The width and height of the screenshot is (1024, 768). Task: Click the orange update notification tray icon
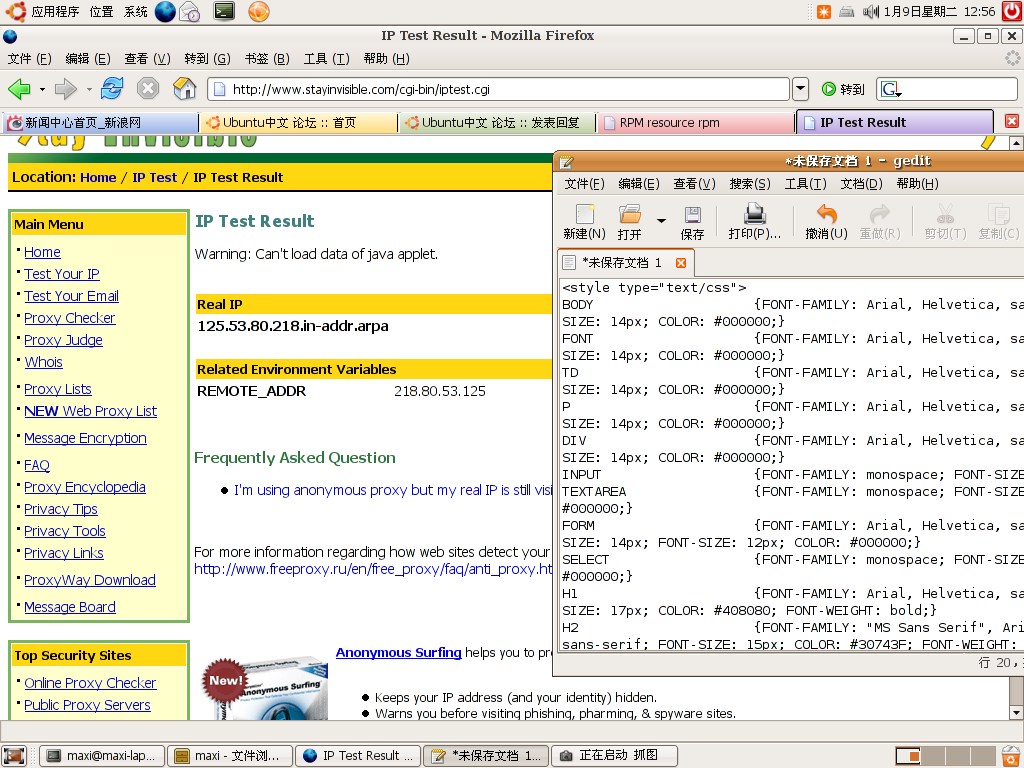click(x=824, y=12)
